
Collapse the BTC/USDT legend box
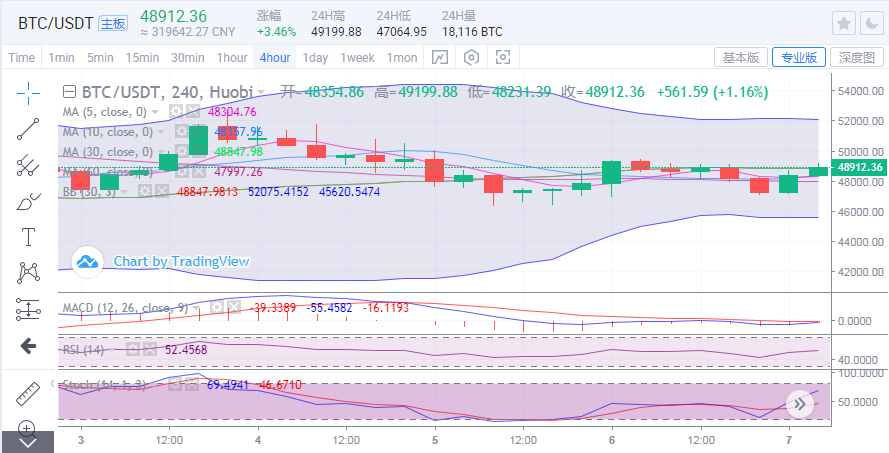tap(69, 92)
